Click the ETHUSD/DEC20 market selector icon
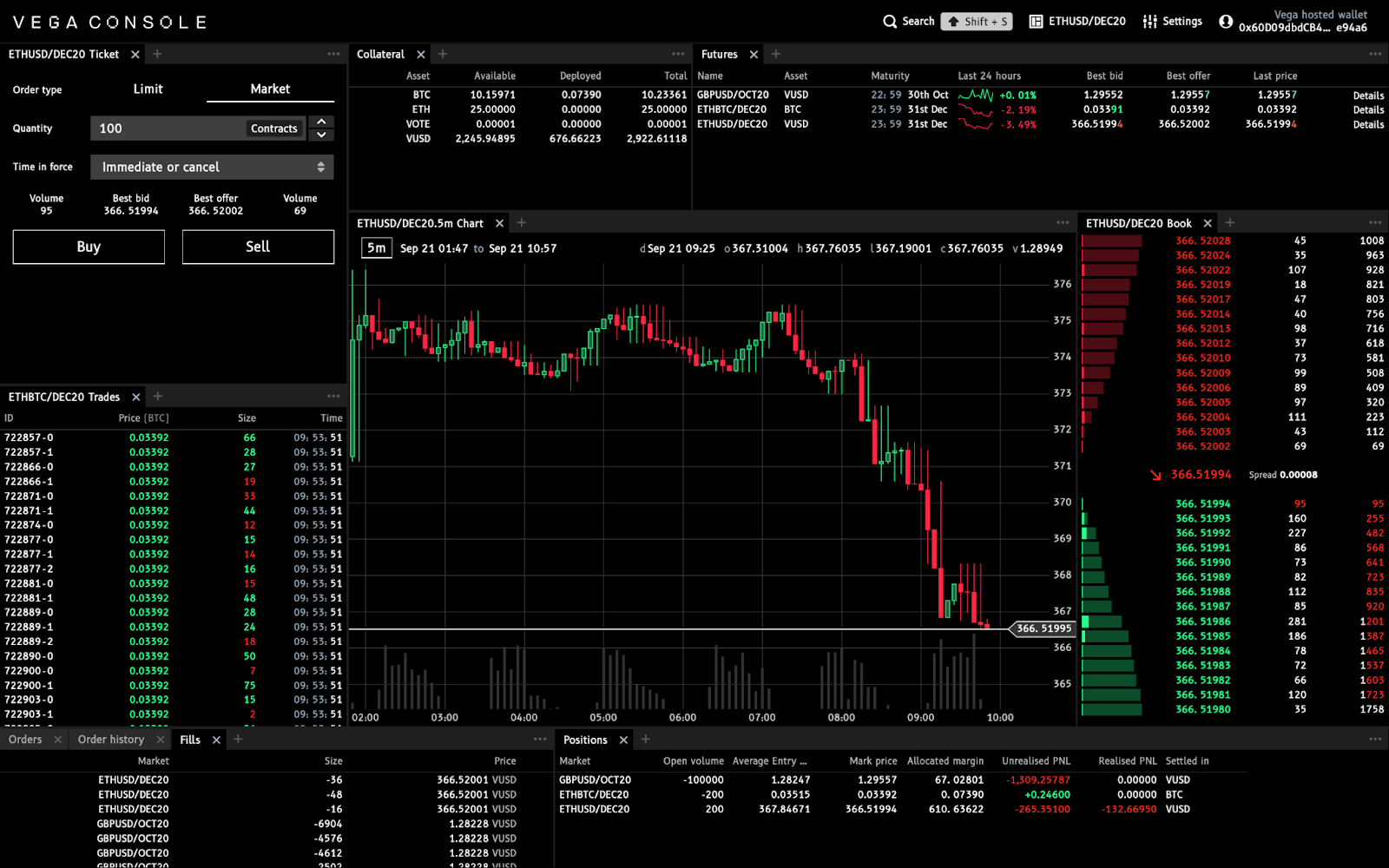Viewport: 1389px width, 868px height. 1036,22
